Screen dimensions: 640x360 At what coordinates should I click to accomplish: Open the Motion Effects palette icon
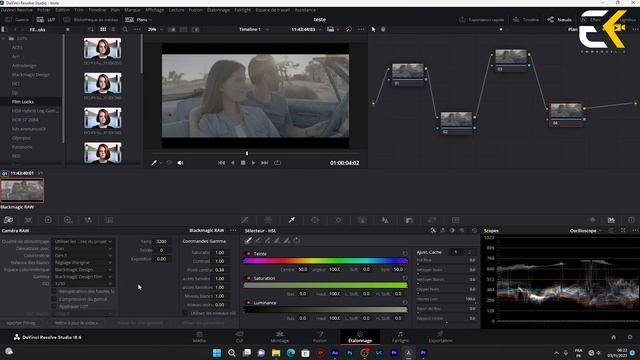109,220
